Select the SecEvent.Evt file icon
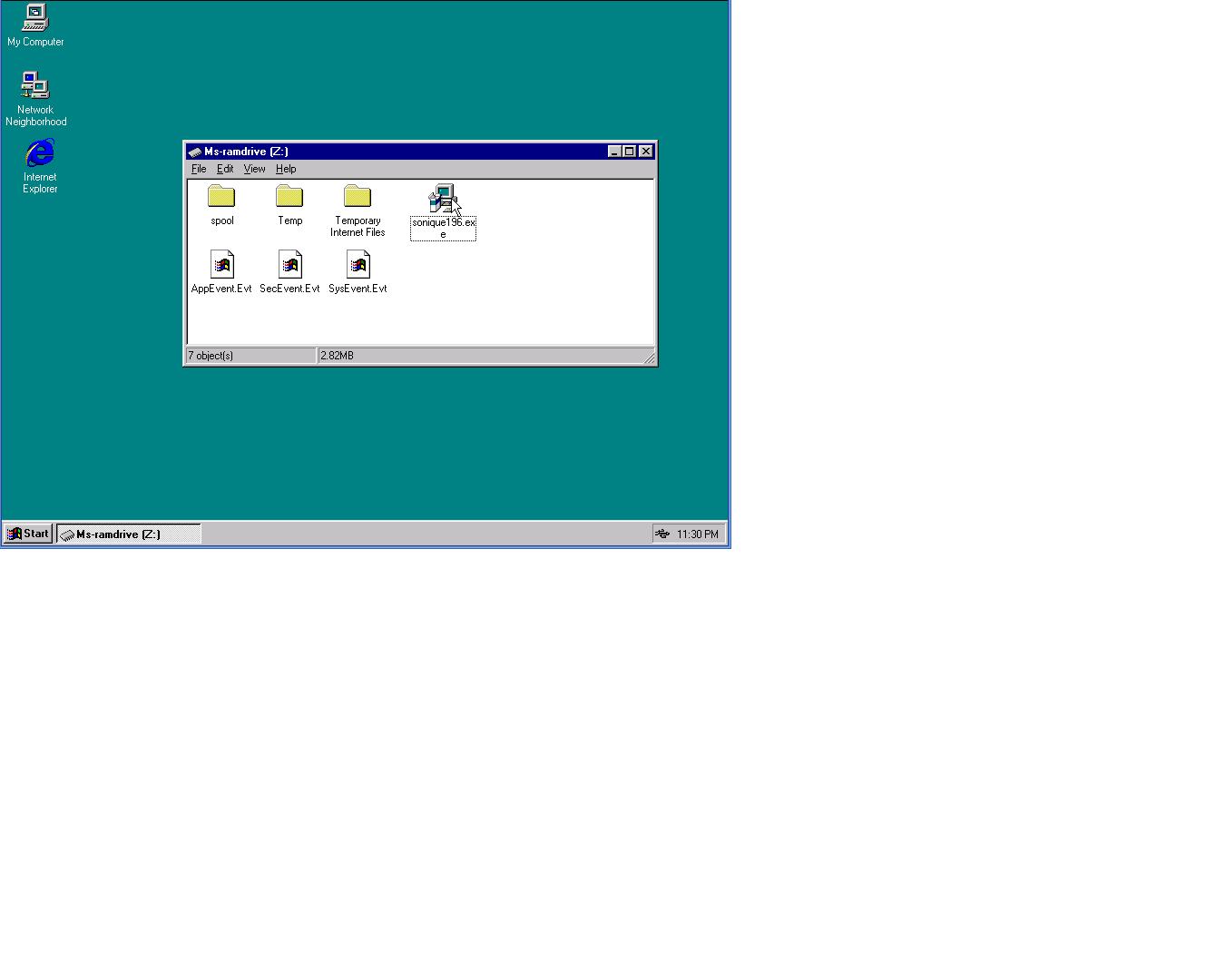 coord(289,265)
